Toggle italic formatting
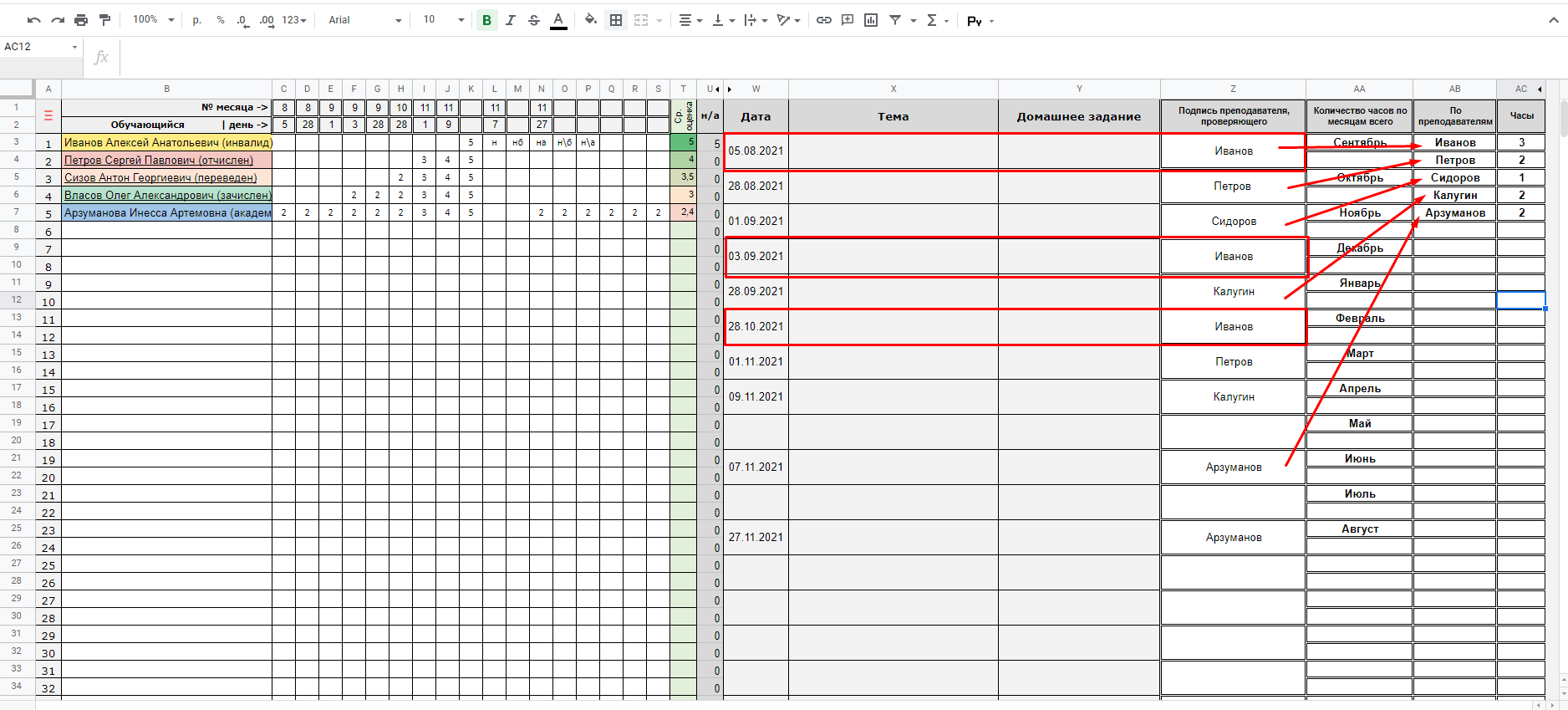 coord(510,20)
